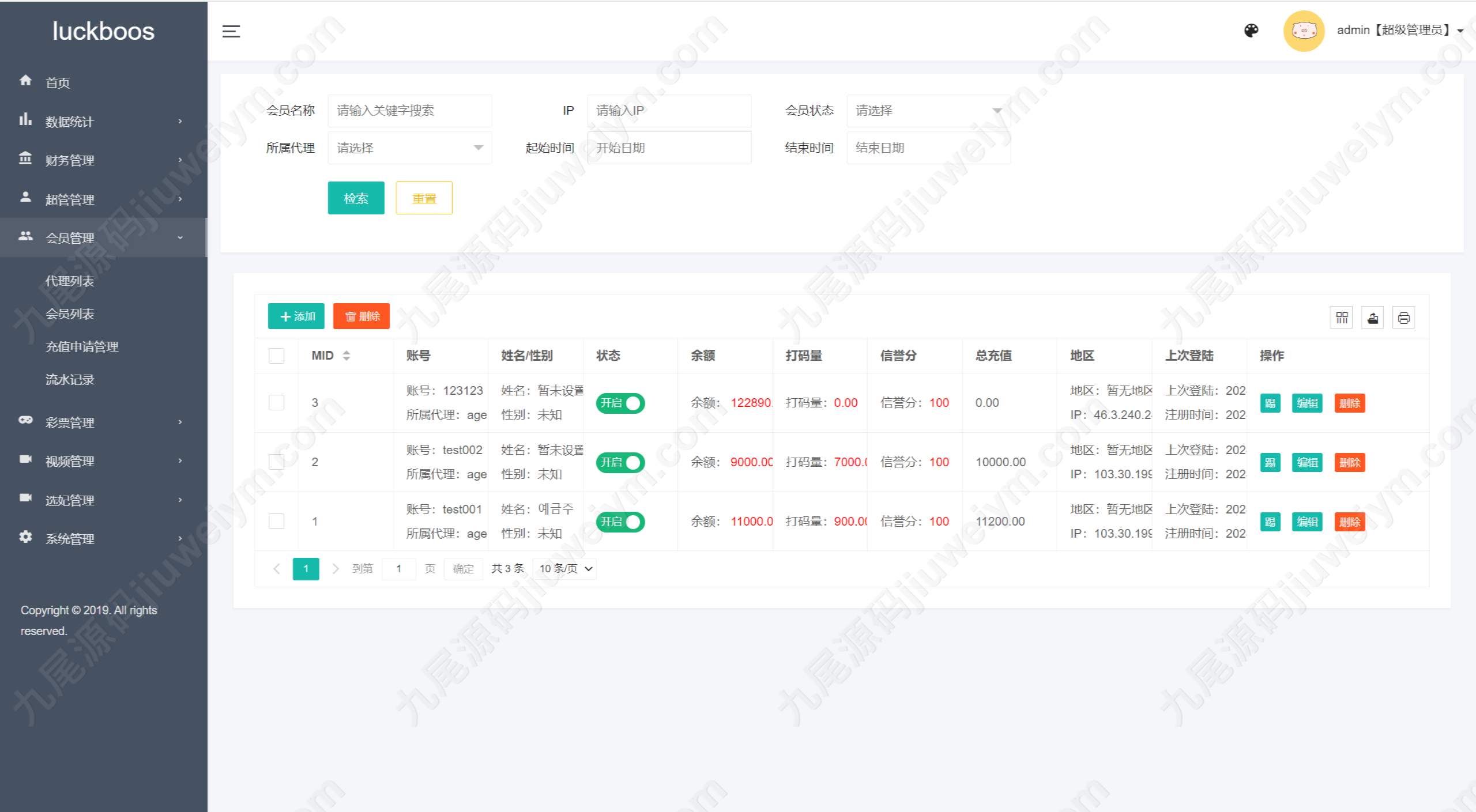
Task: Change the 10 条/页 page size dropdown
Action: (564, 569)
